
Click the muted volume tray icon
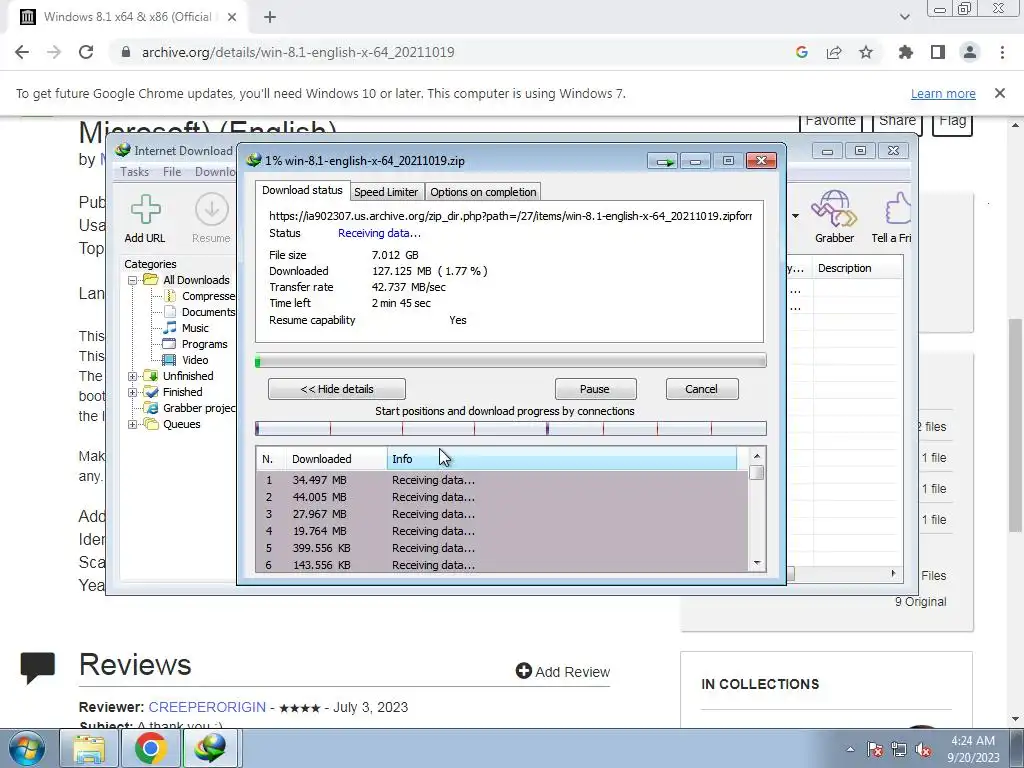point(923,749)
